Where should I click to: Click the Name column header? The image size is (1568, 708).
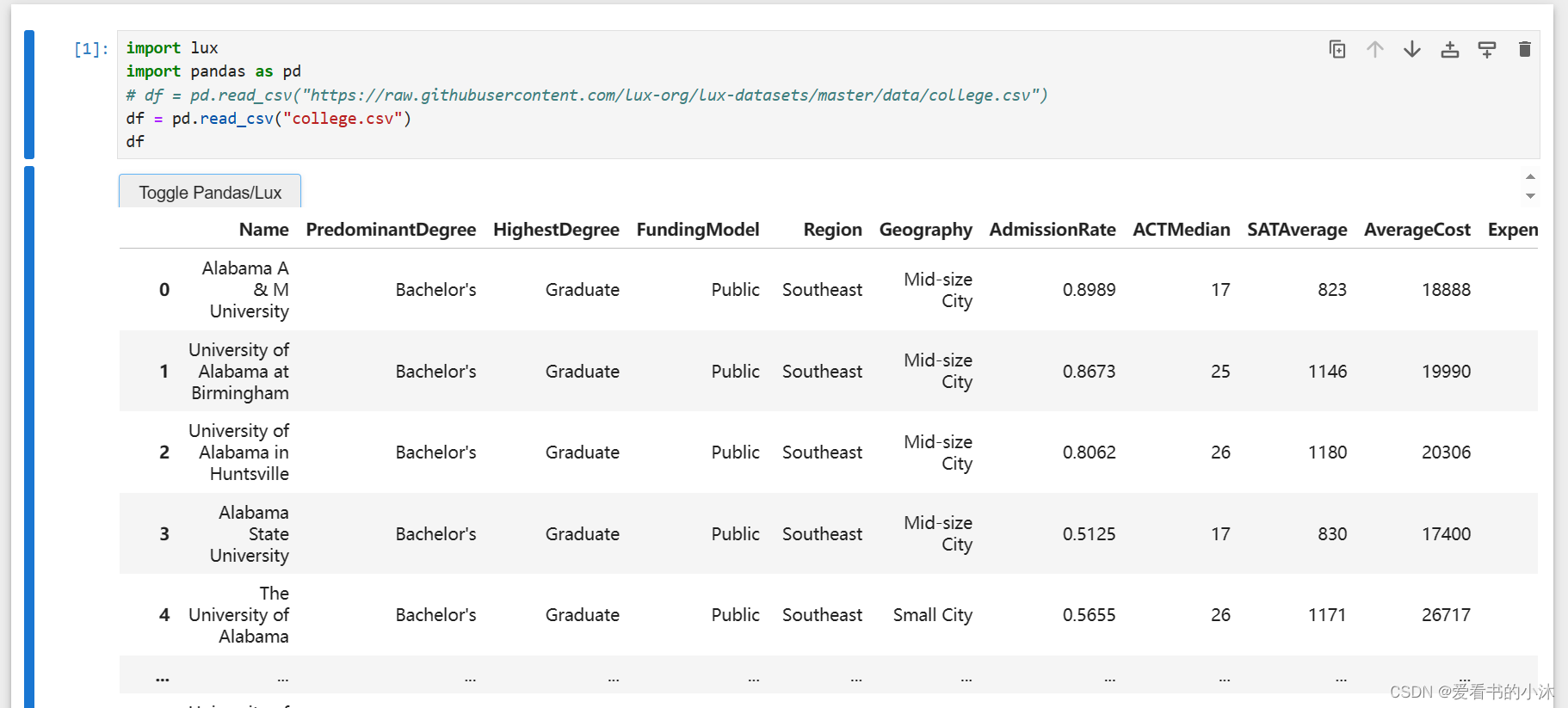(263, 230)
